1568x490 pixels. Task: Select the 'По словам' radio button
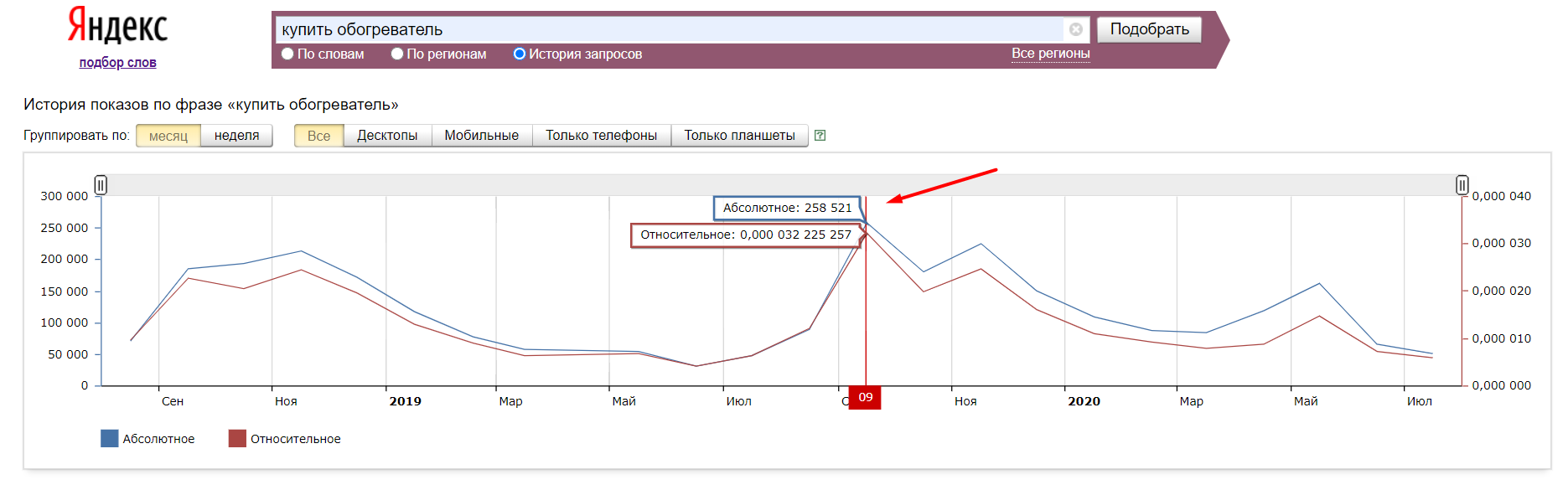[x=287, y=54]
